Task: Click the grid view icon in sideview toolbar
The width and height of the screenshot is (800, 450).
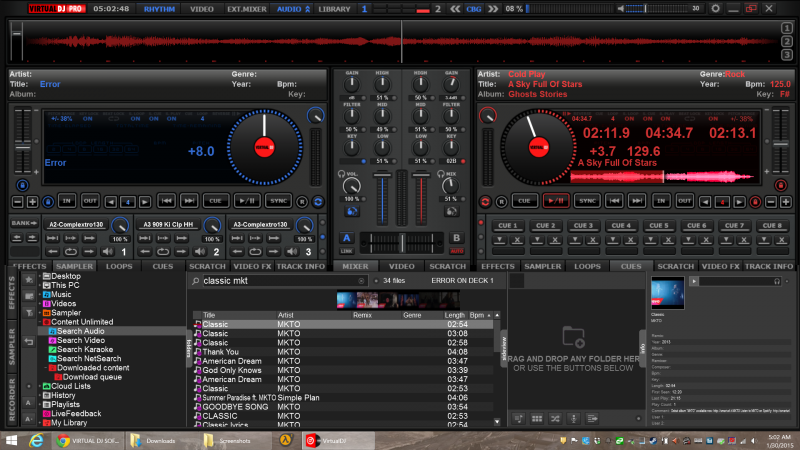Action: [x=537, y=419]
